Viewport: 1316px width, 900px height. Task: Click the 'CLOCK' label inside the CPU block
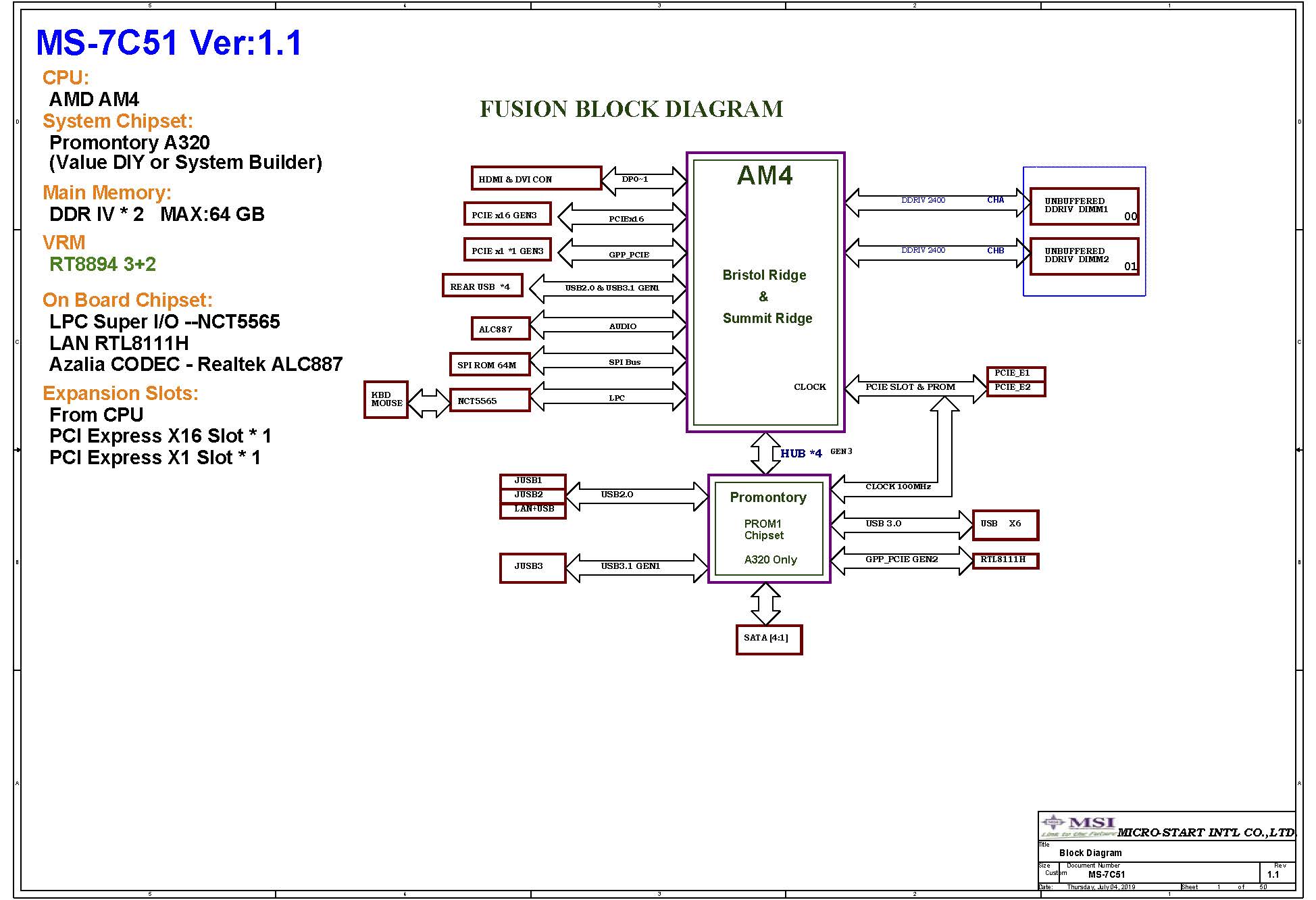pyautogui.click(x=809, y=386)
